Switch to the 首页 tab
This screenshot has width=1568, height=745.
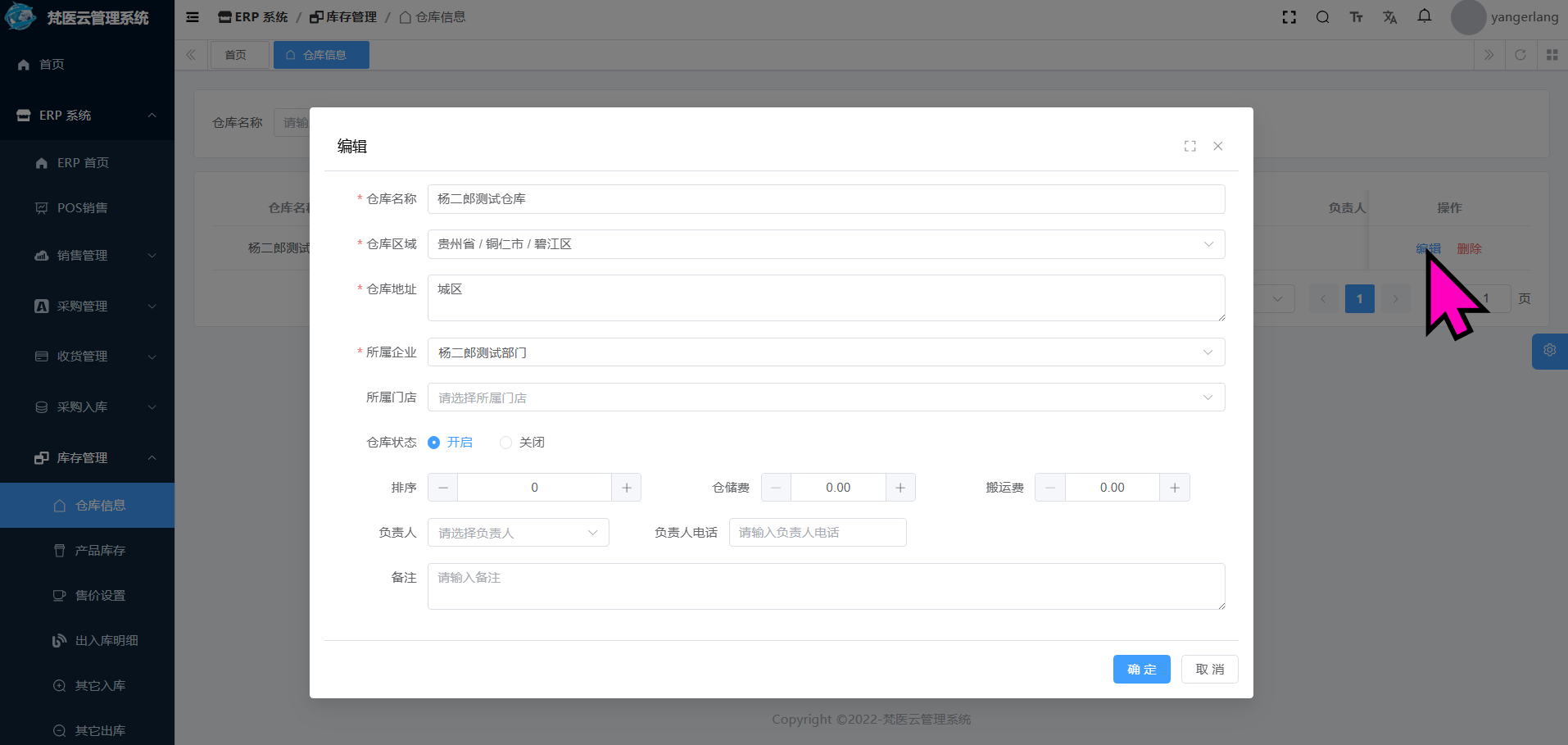click(x=236, y=55)
